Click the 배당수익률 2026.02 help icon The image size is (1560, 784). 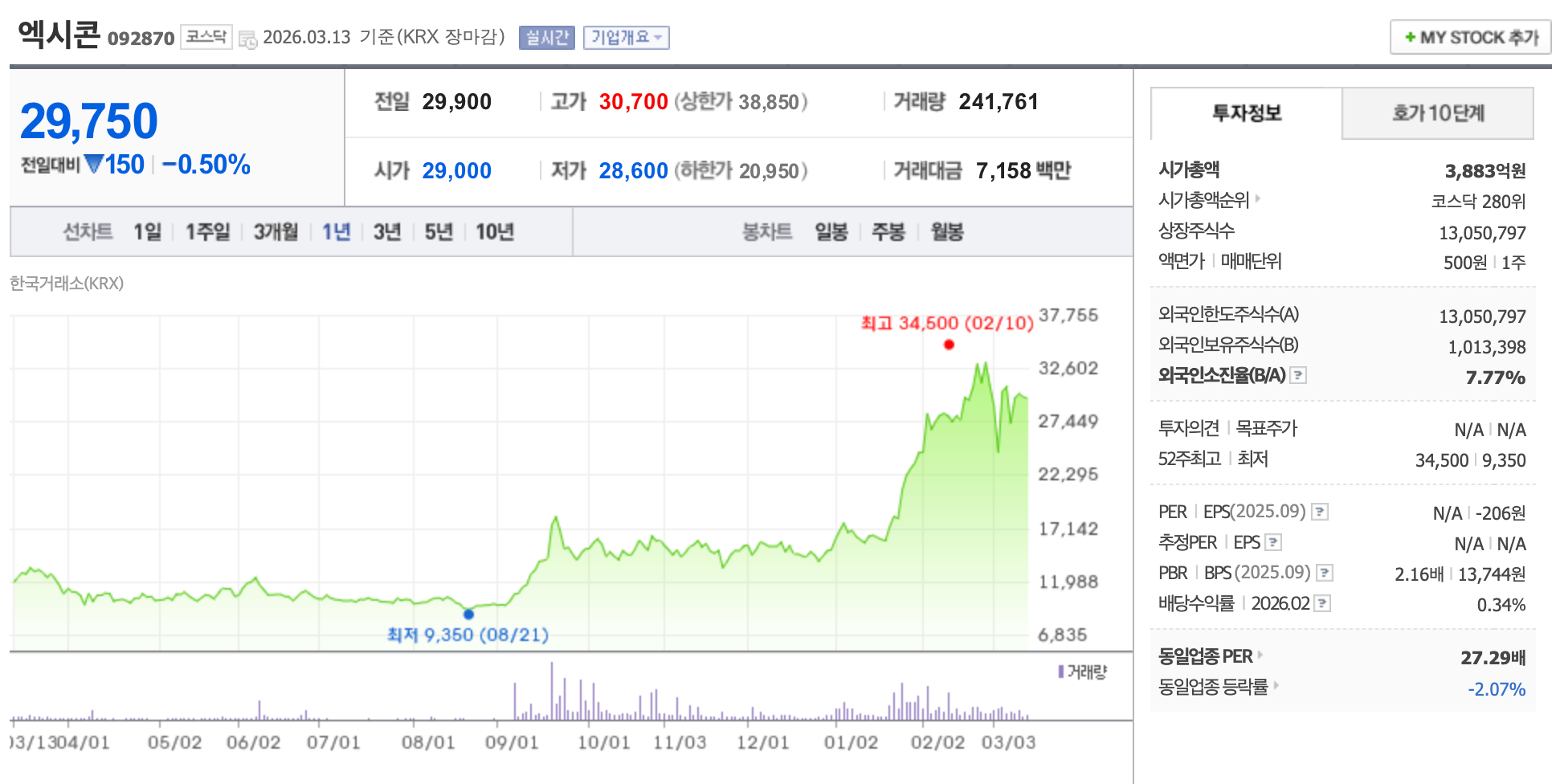[x=1322, y=603]
